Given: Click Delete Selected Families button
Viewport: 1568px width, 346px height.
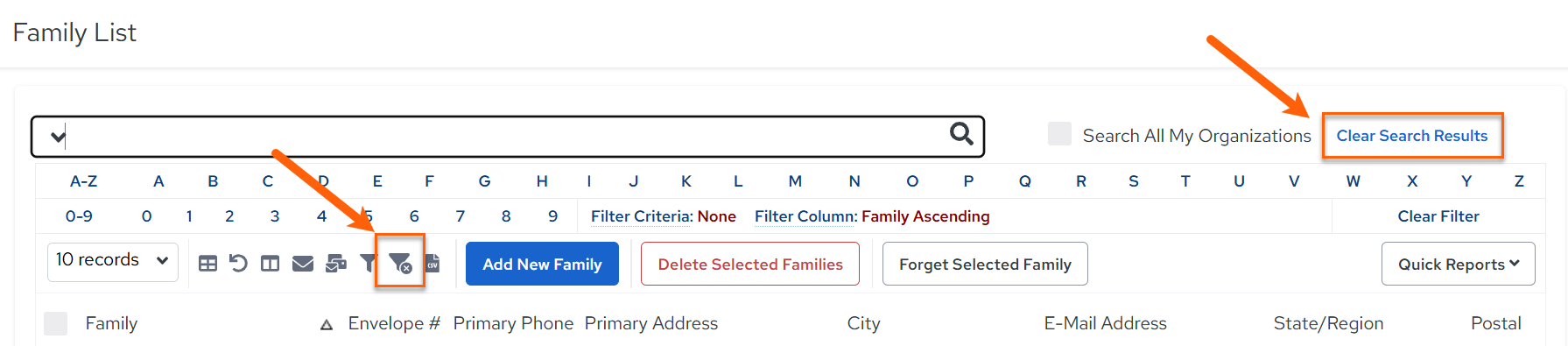Looking at the screenshot, I should 750,264.
